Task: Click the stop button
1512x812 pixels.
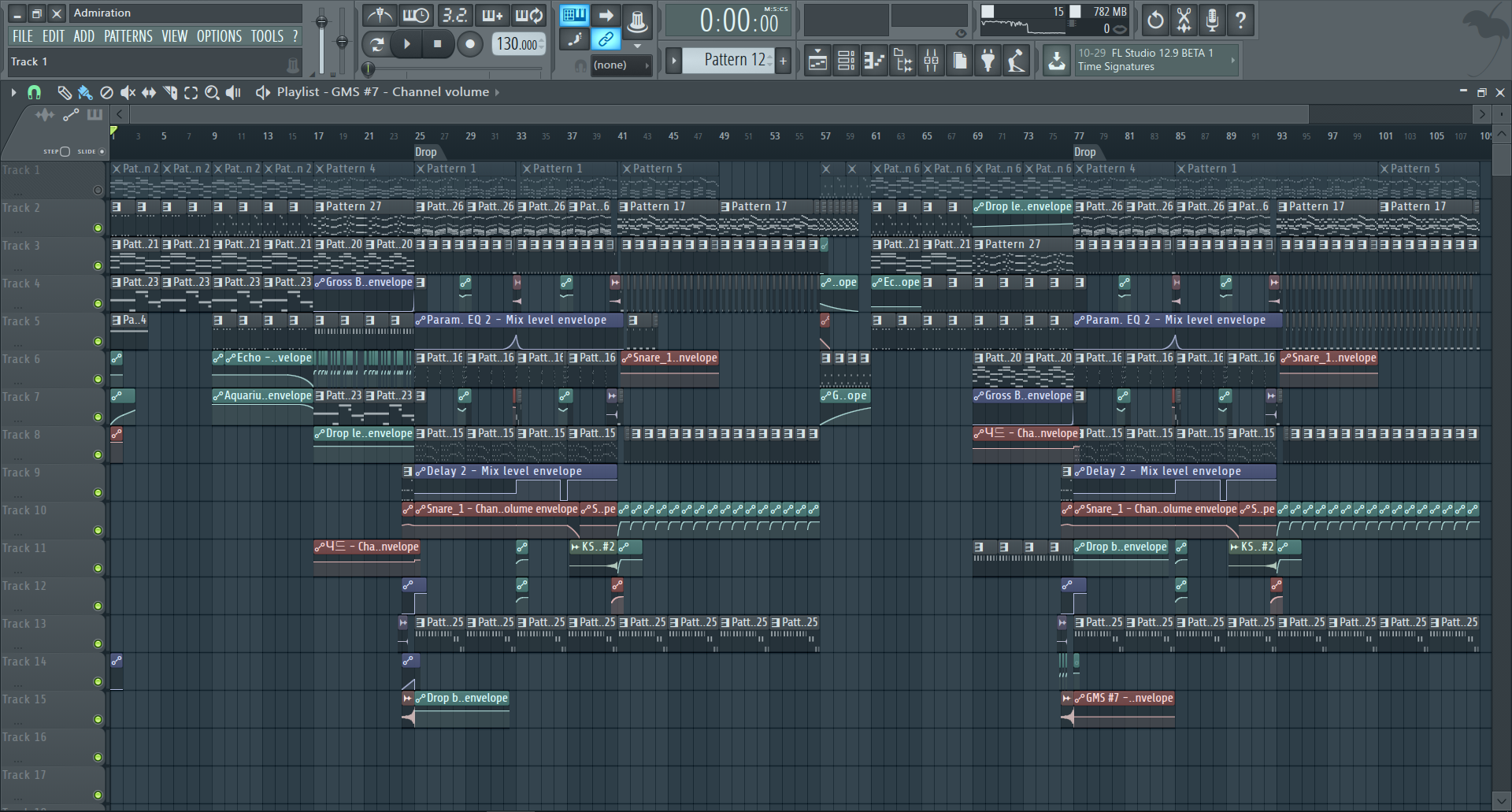Action: tap(438, 44)
